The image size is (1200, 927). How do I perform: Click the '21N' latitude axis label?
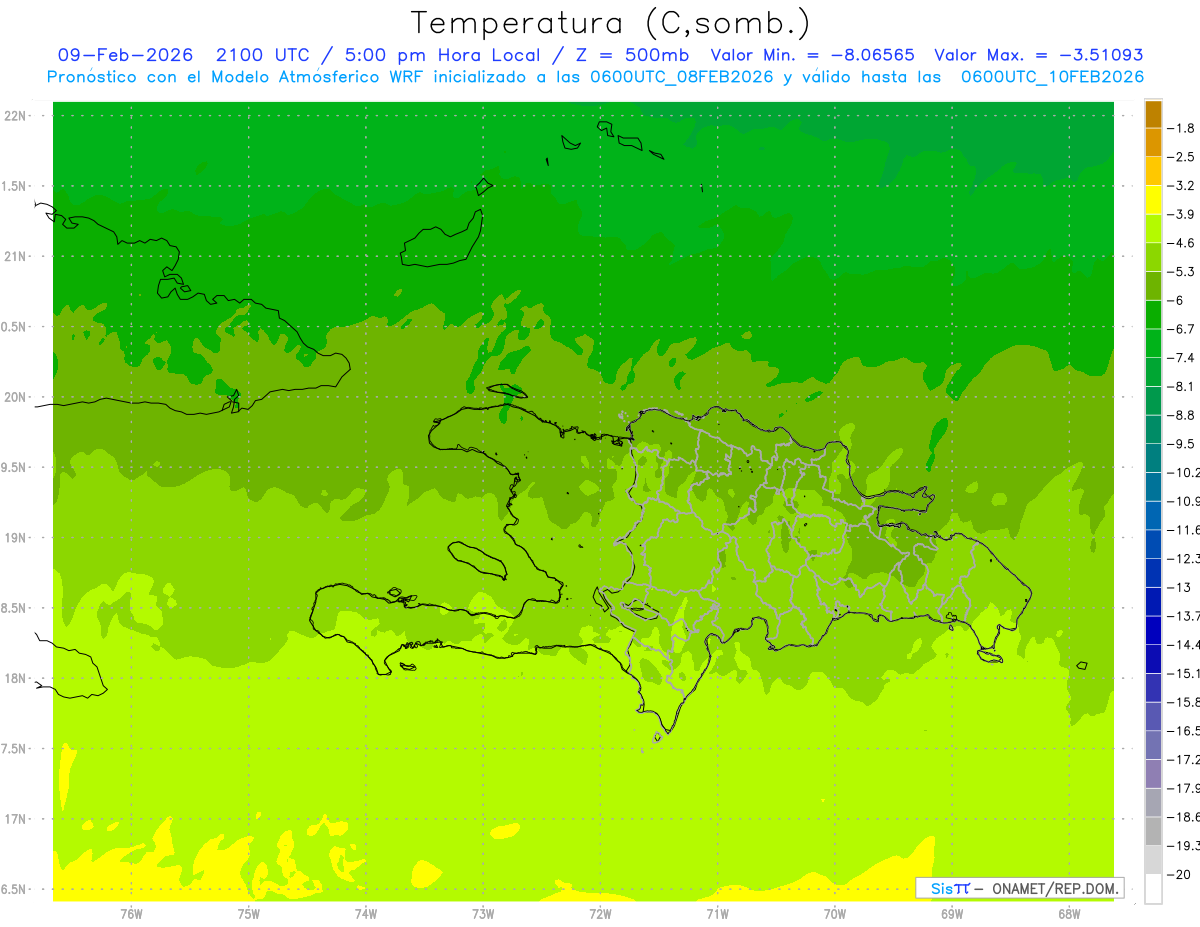point(15,257)
